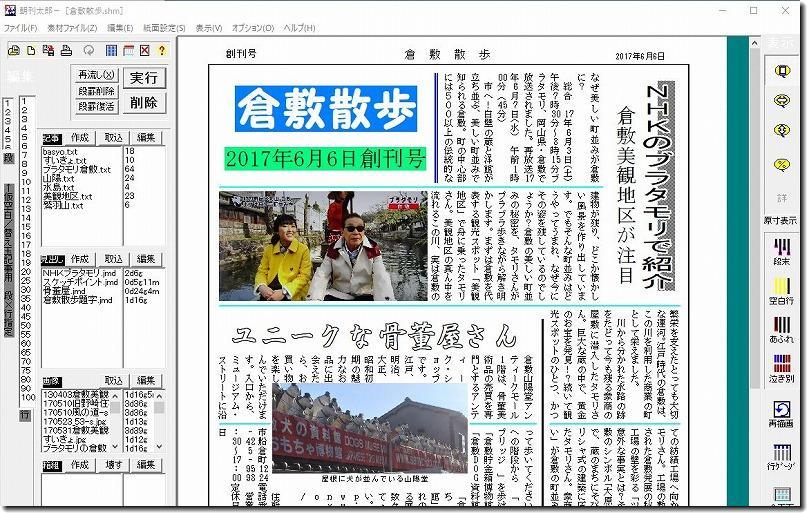
Task: Click 取込 in the 見出し headlines section
Action: (x=114, y=259)
